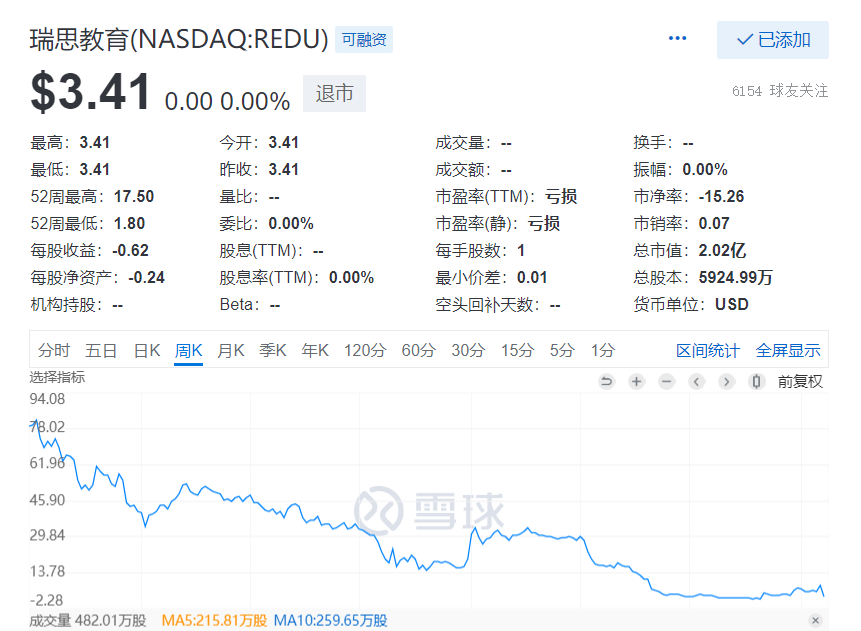Close the volume indicator panel
The width and height of the screenshot is (861, 631).
815,621
